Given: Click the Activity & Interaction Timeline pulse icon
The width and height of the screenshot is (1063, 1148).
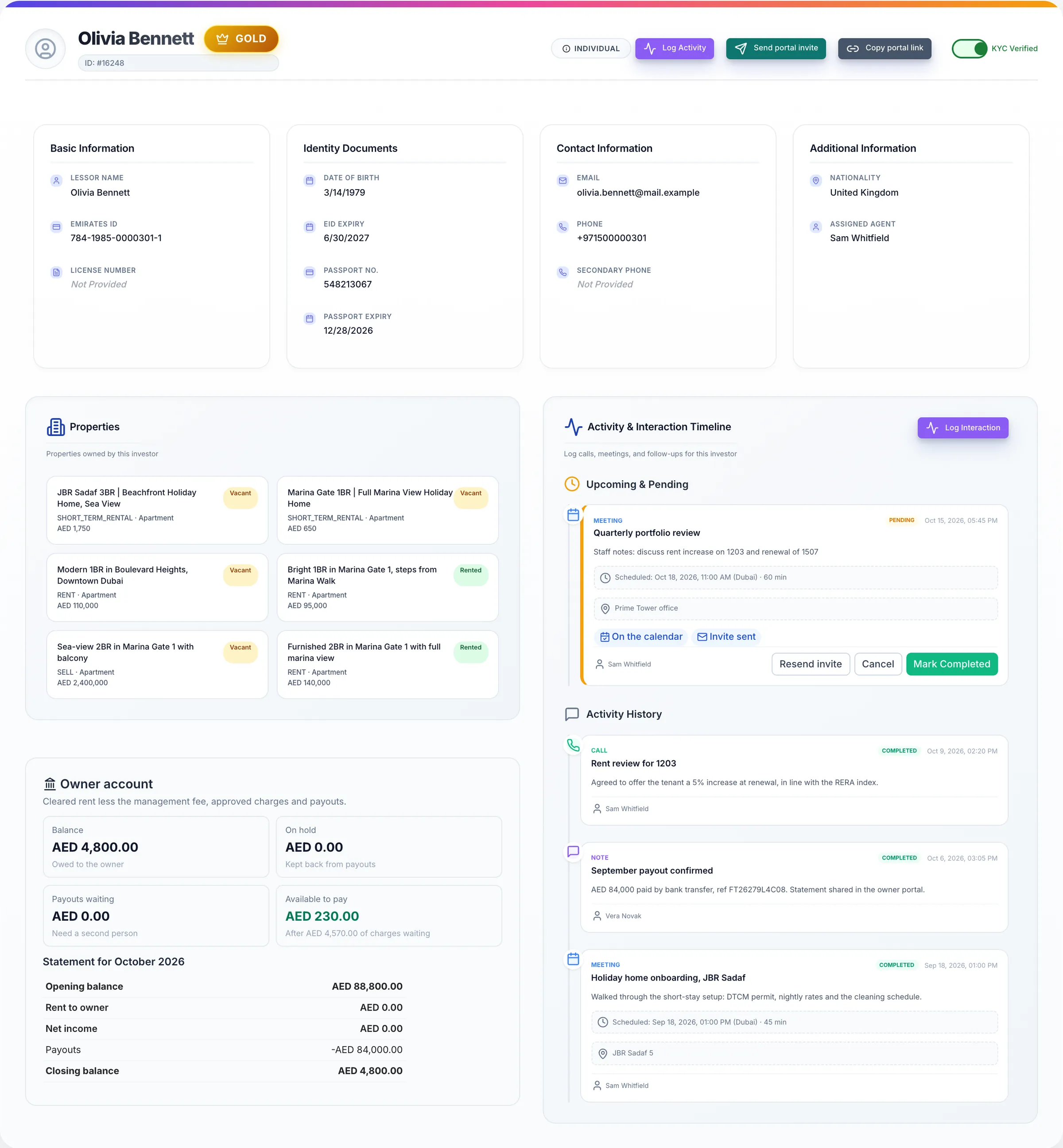Looking at the screenshot, I should 574,427.
